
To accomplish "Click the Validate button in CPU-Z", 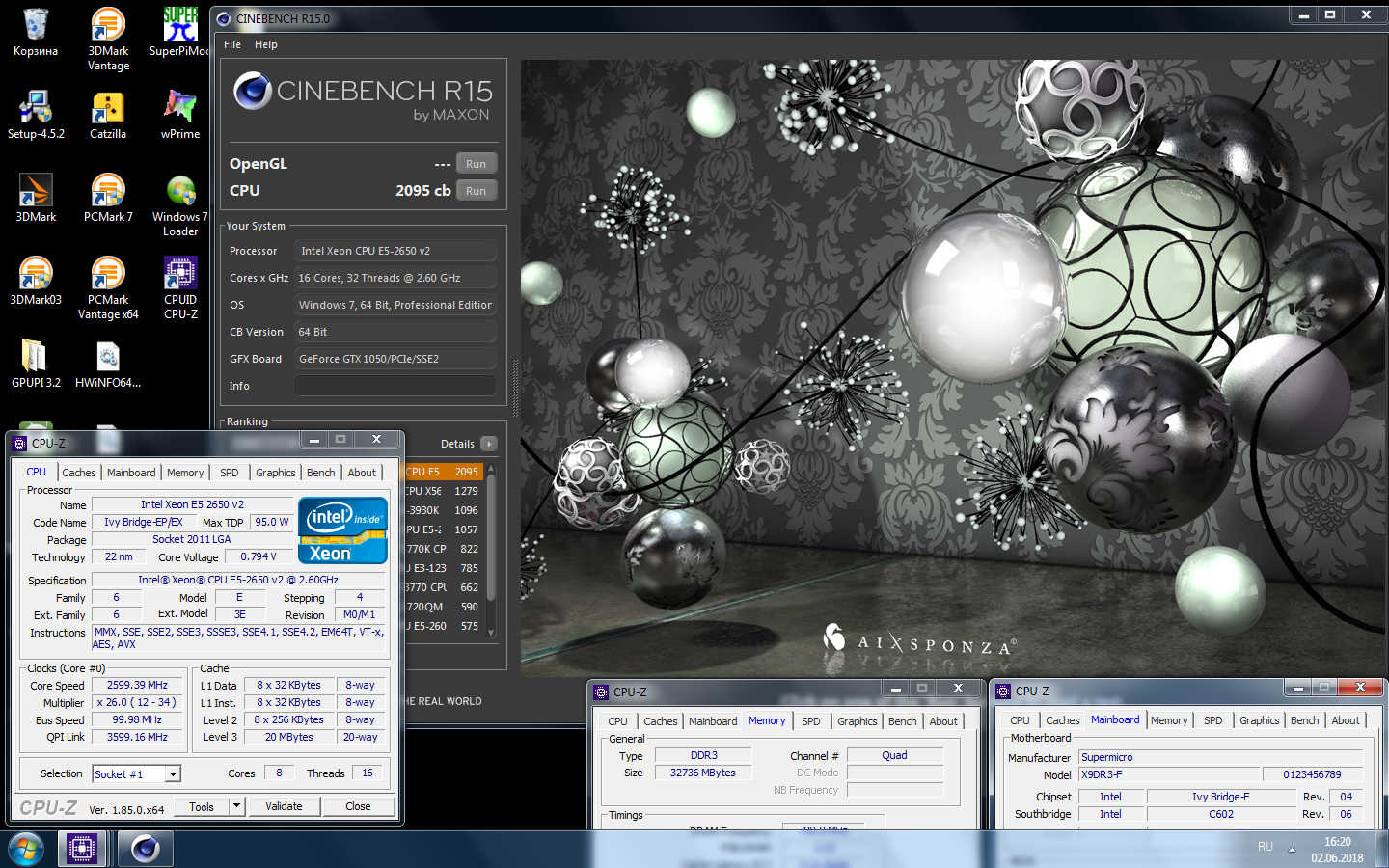I will 284,806.
